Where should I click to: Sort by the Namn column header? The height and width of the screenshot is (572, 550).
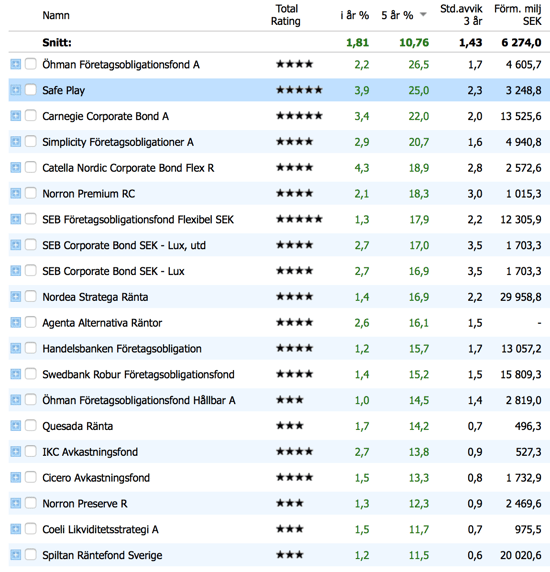click(56, 15)
